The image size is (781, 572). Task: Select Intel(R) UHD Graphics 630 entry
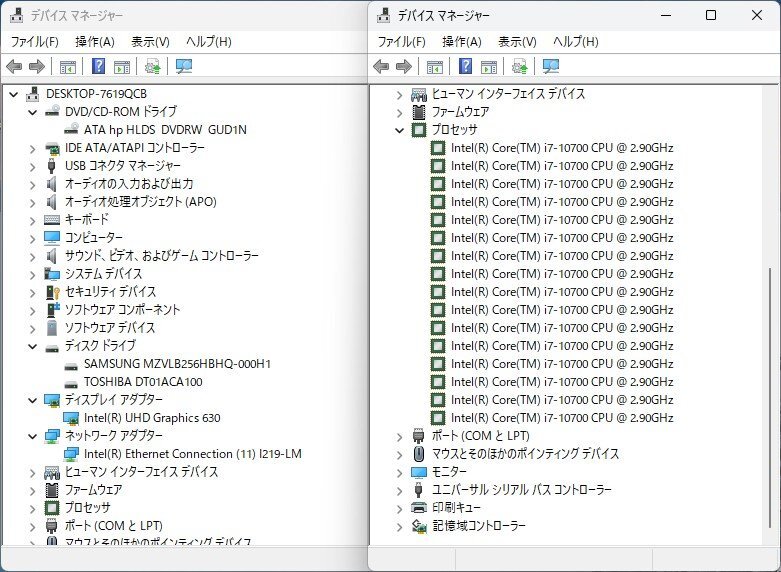click(152, 418)
